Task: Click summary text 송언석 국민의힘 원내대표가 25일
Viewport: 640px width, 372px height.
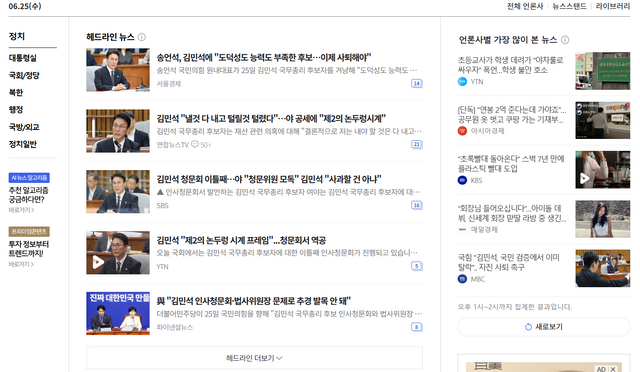Action: click(x=287, y=70)
